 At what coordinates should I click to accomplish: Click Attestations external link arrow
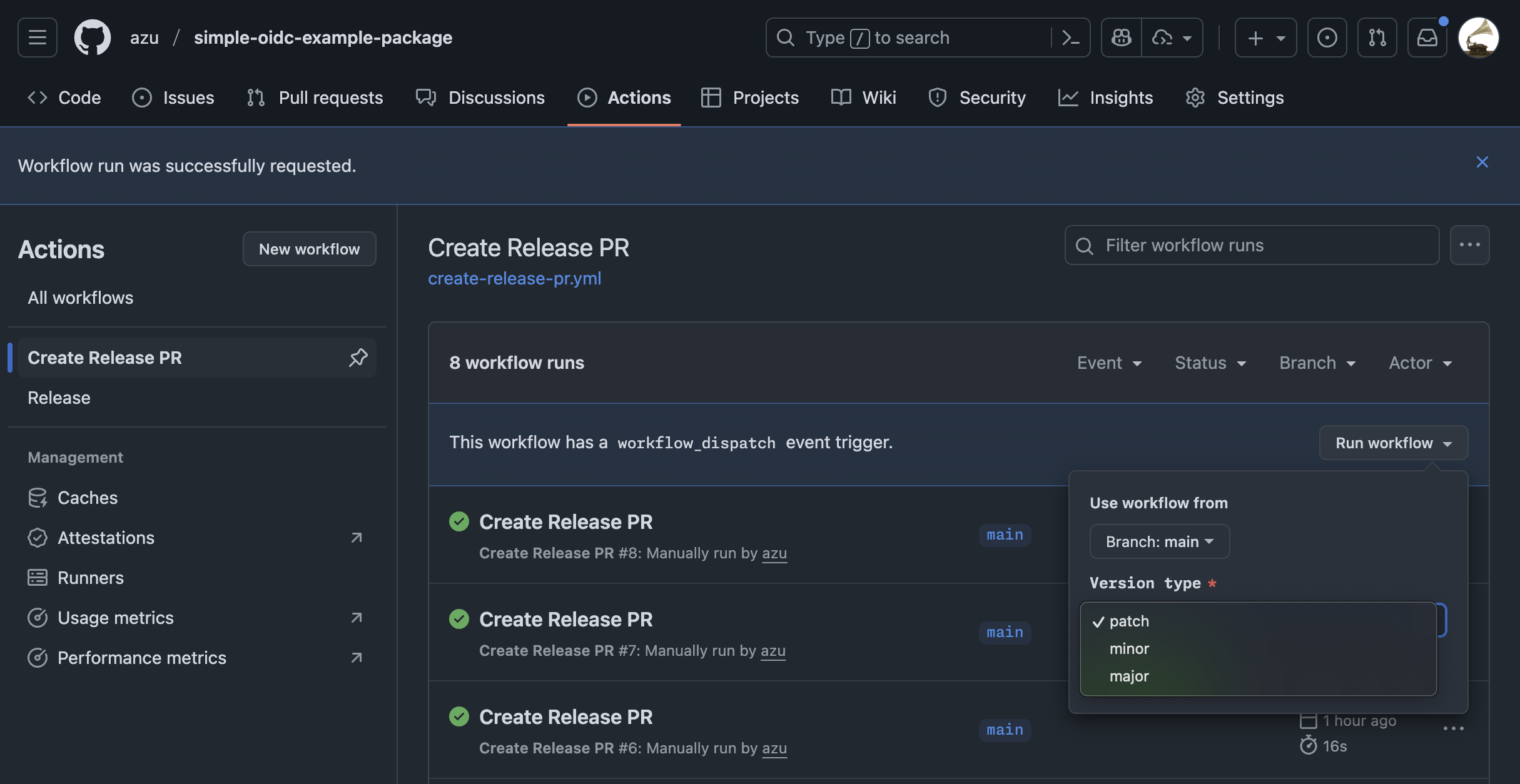tap(357, 538)
